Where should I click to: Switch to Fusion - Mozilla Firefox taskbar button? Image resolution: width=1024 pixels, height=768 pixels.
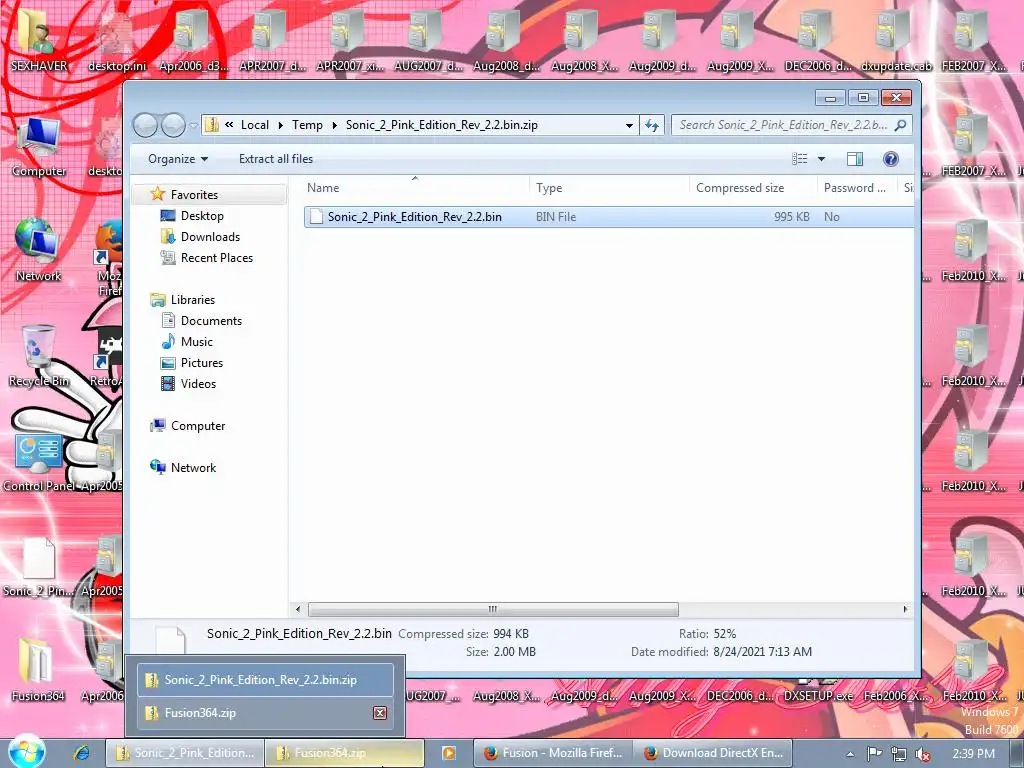tap(553, 753)
